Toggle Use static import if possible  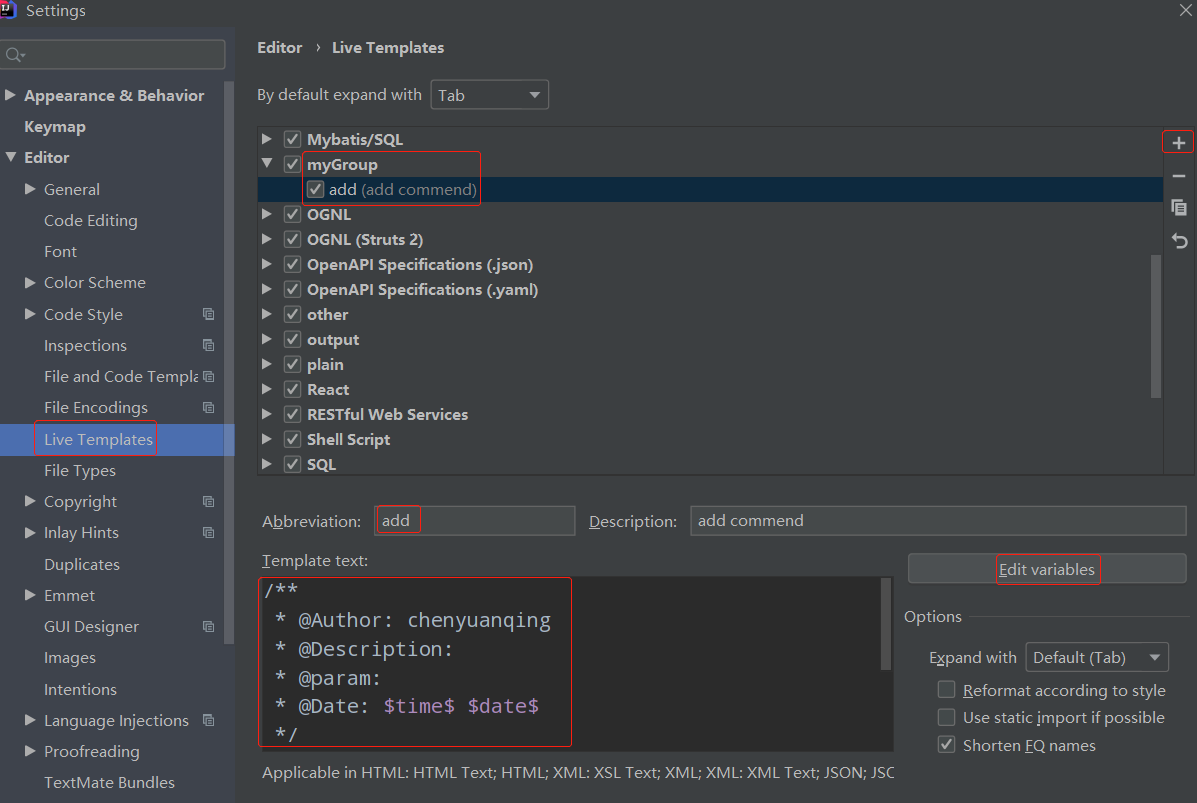[946, 717]
